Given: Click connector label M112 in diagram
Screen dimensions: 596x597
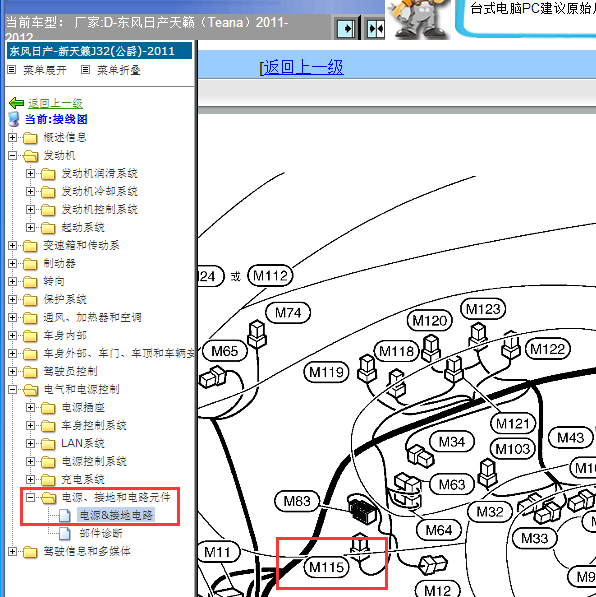Looking at the screenshot, I should (270, 276).
